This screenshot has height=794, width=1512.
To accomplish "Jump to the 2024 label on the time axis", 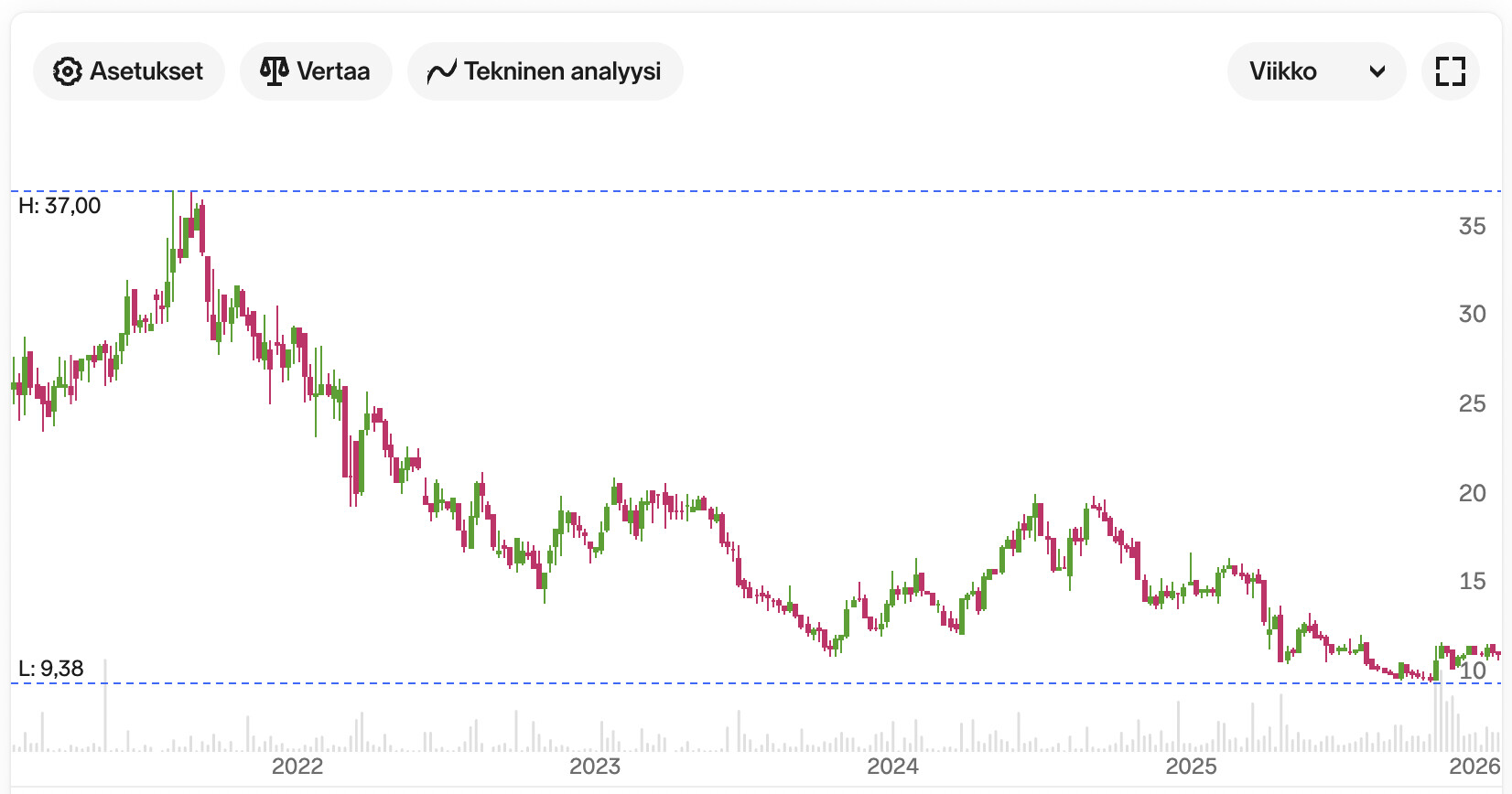I will click(x=892, y=766).
